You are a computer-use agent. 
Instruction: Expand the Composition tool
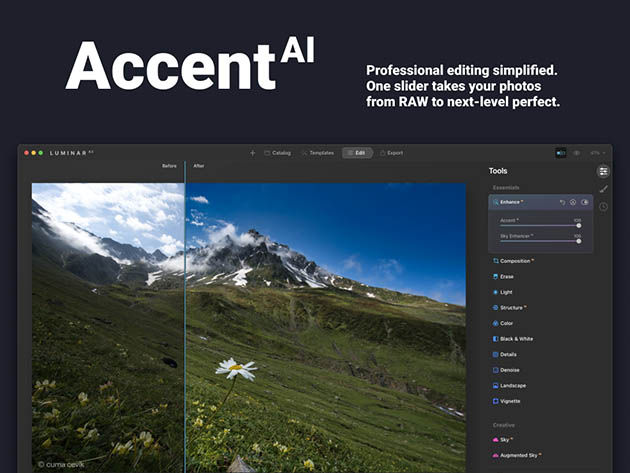[x=517, y=261]
